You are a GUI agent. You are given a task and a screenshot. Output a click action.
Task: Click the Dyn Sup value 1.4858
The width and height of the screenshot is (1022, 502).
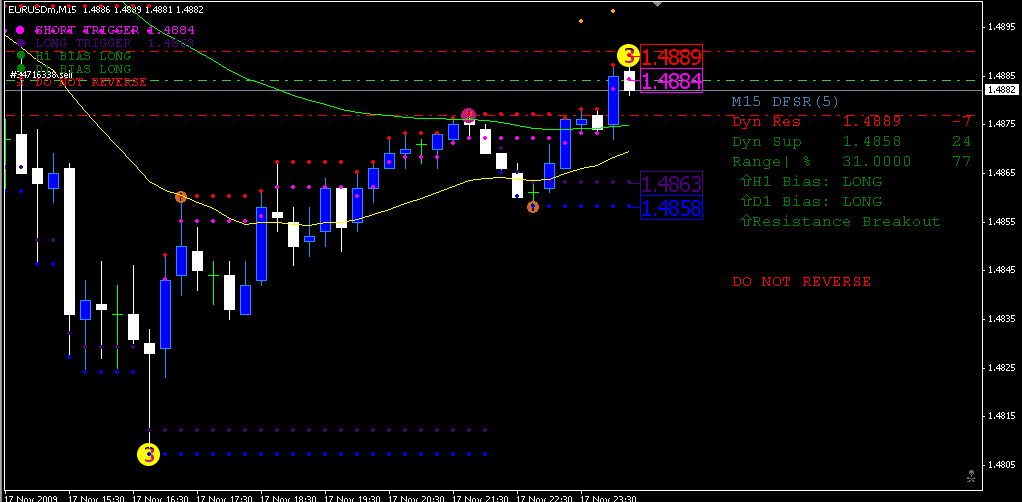click(x=872, y=141)
